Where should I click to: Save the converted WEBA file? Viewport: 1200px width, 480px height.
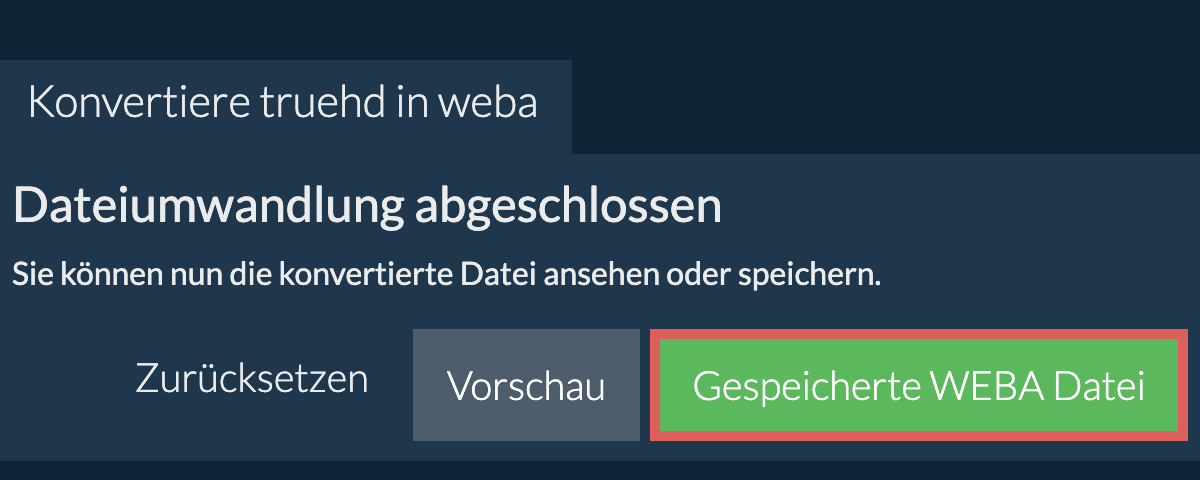click(918, 386)
